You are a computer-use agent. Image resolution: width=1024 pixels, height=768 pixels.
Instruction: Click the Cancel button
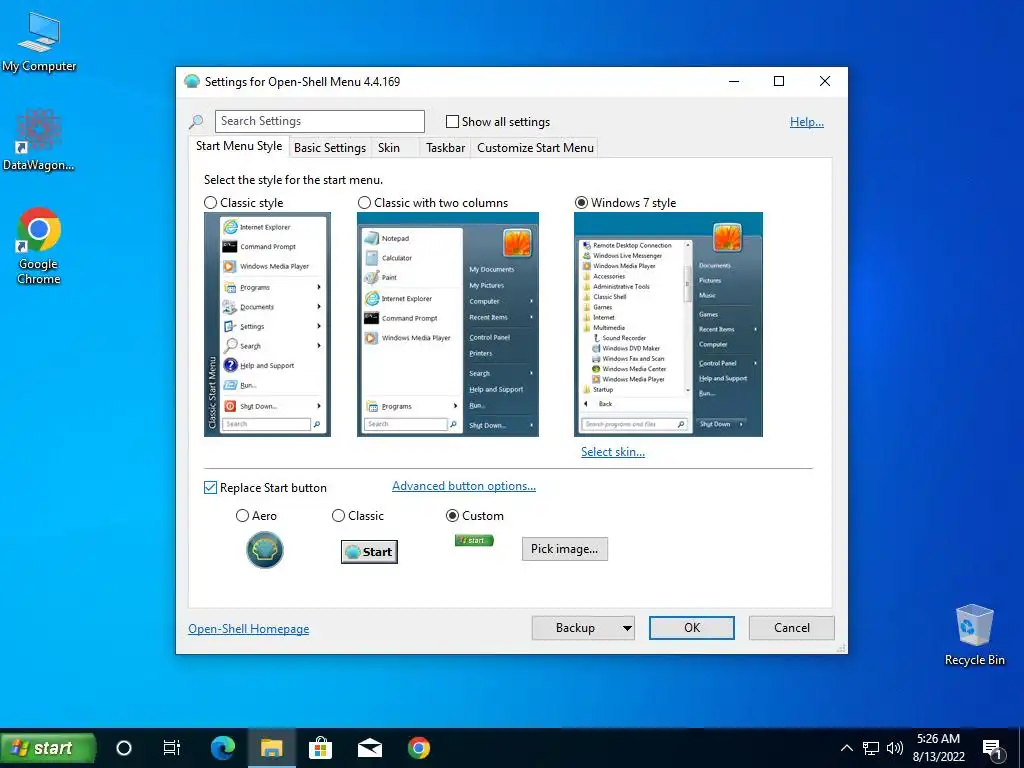(x=792, y=628)
